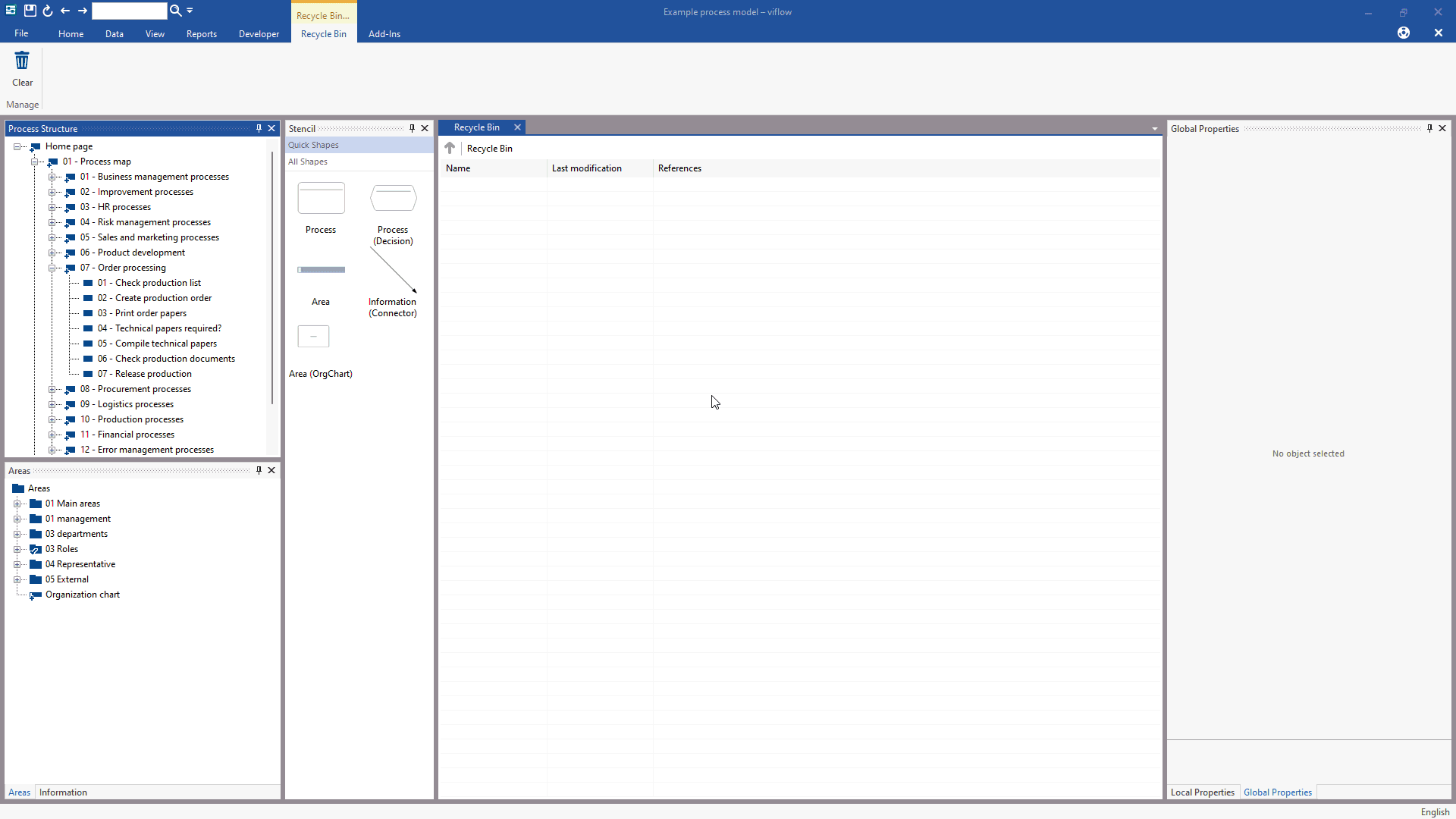The width and height of the screenshot is (1456, 819).
Task: Toggle the pin on the Stencil panel
Action: click(x=412, y=128)
